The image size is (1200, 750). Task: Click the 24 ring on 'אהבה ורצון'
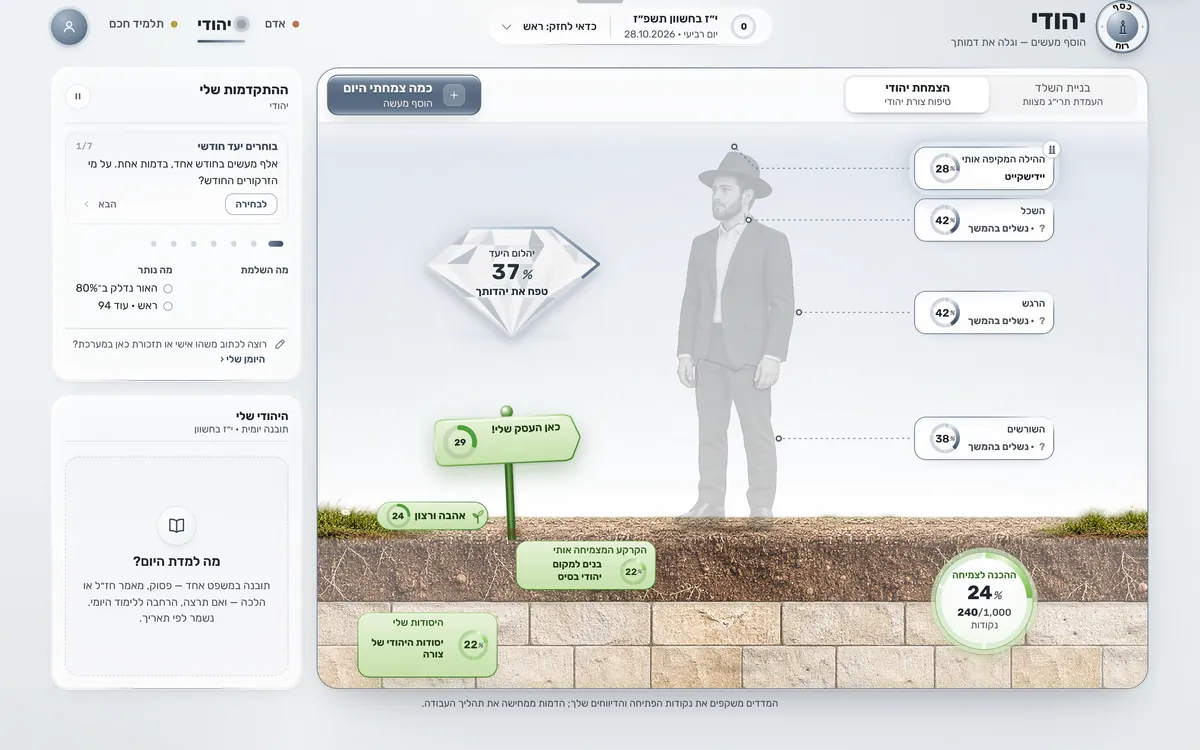pos(398,516)
